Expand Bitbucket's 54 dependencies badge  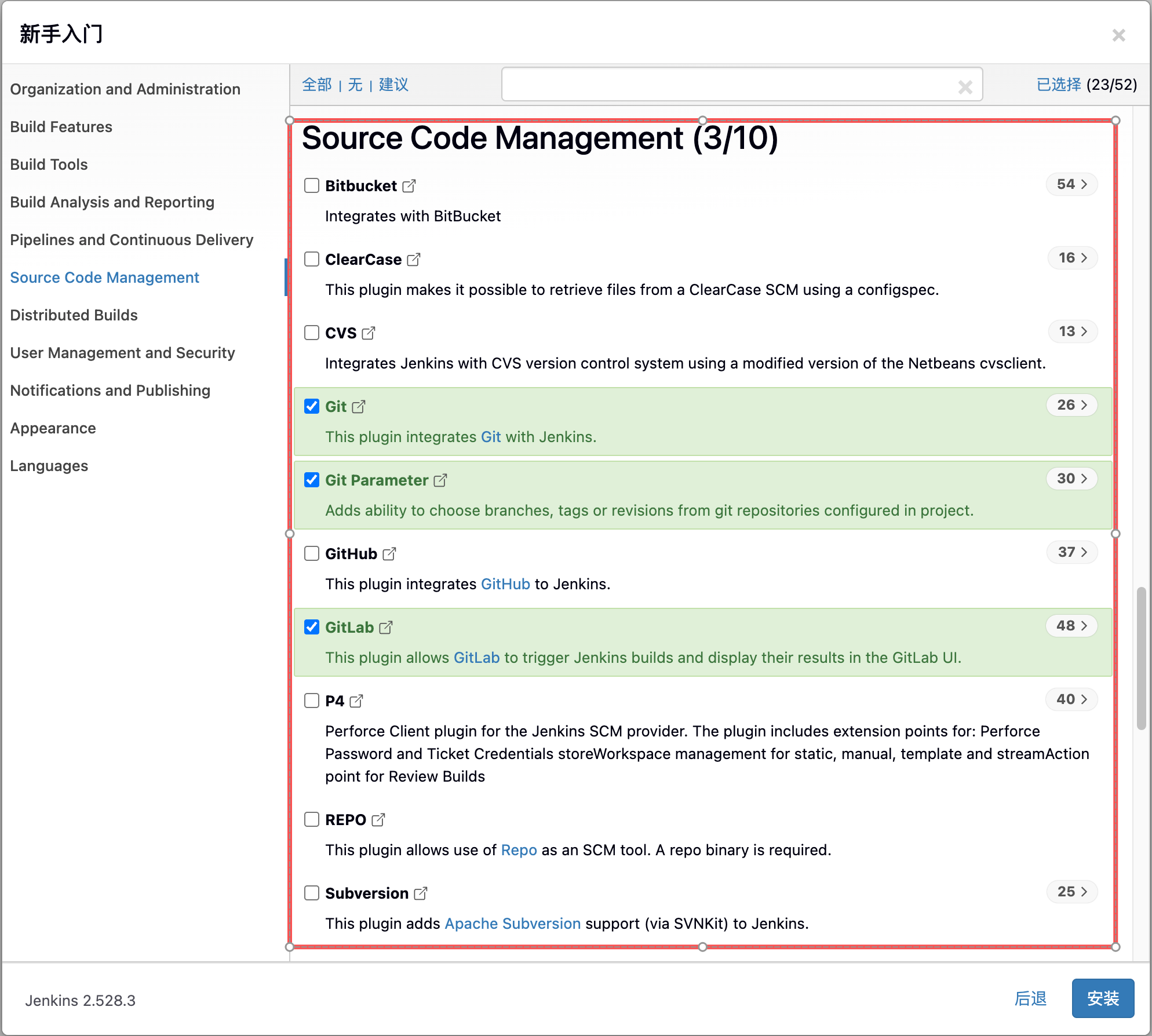[1071, 184]
